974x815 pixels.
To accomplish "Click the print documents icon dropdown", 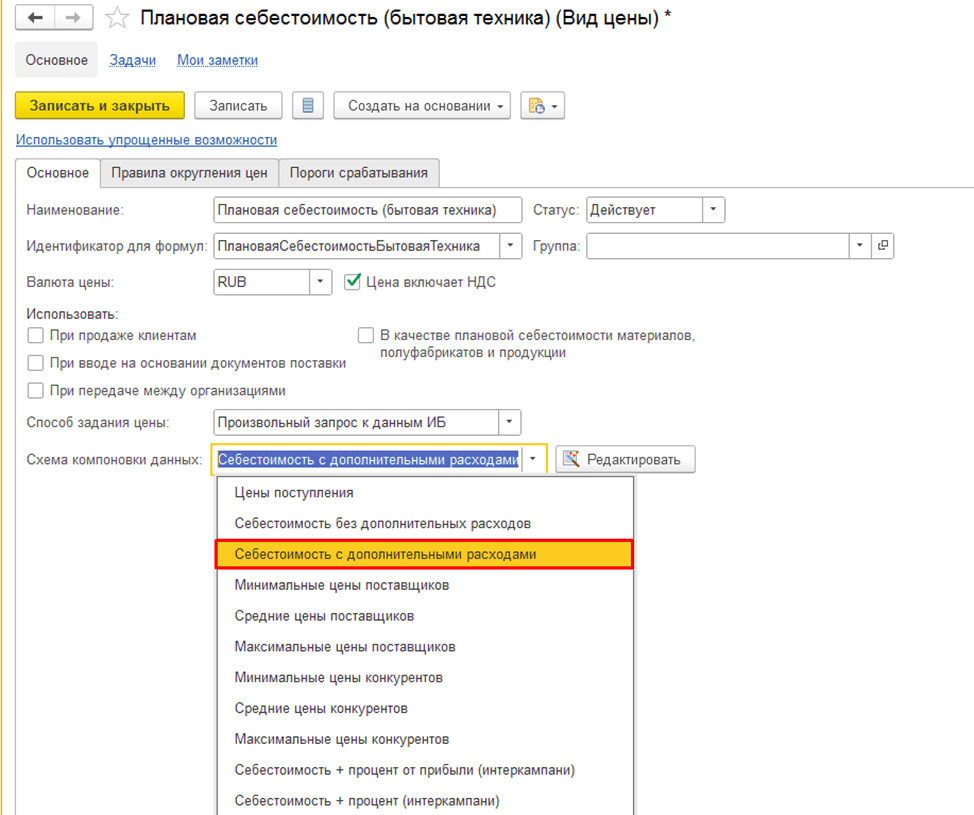I will click(542, 106).
